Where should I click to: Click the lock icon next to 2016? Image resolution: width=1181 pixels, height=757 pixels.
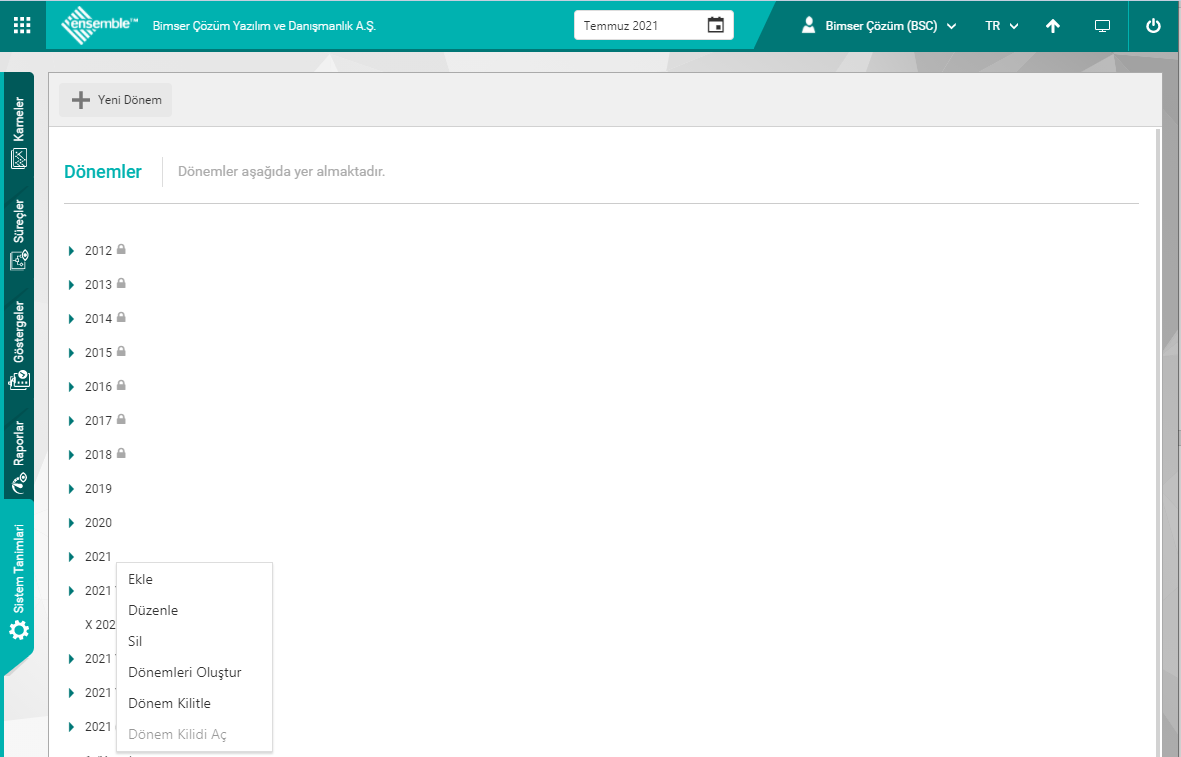tap(121, 385)
